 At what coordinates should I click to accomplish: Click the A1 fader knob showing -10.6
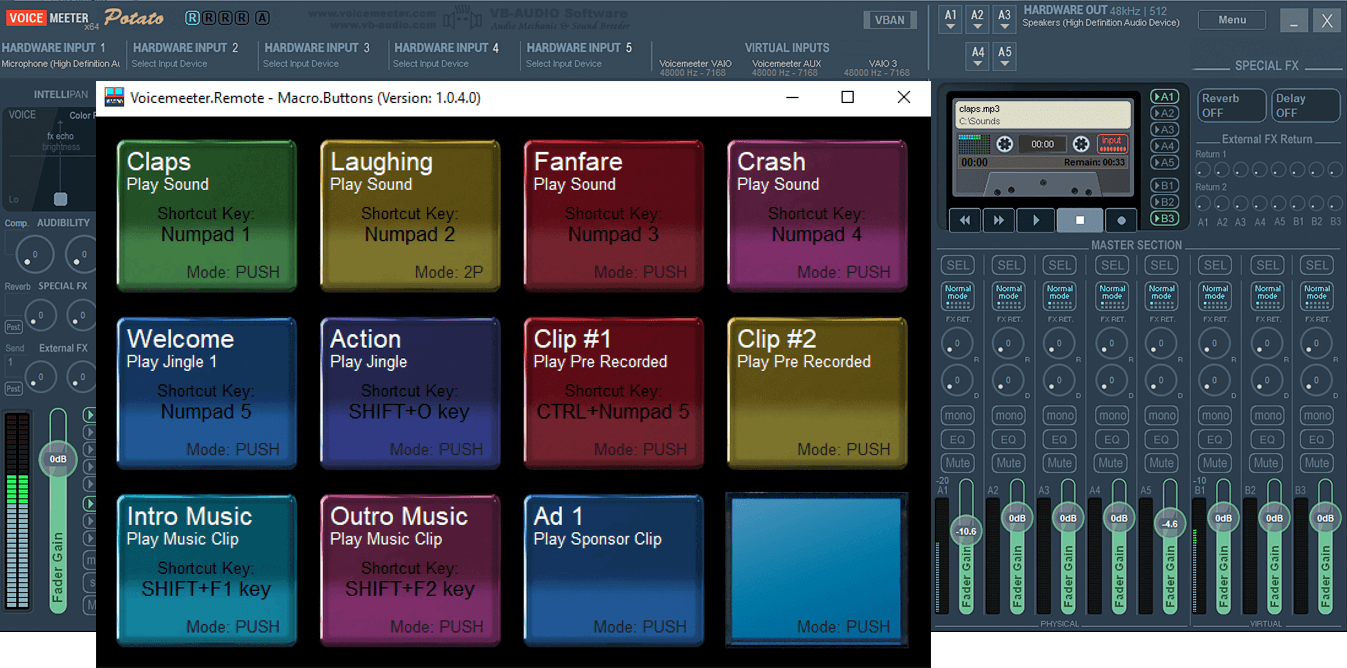966,531
